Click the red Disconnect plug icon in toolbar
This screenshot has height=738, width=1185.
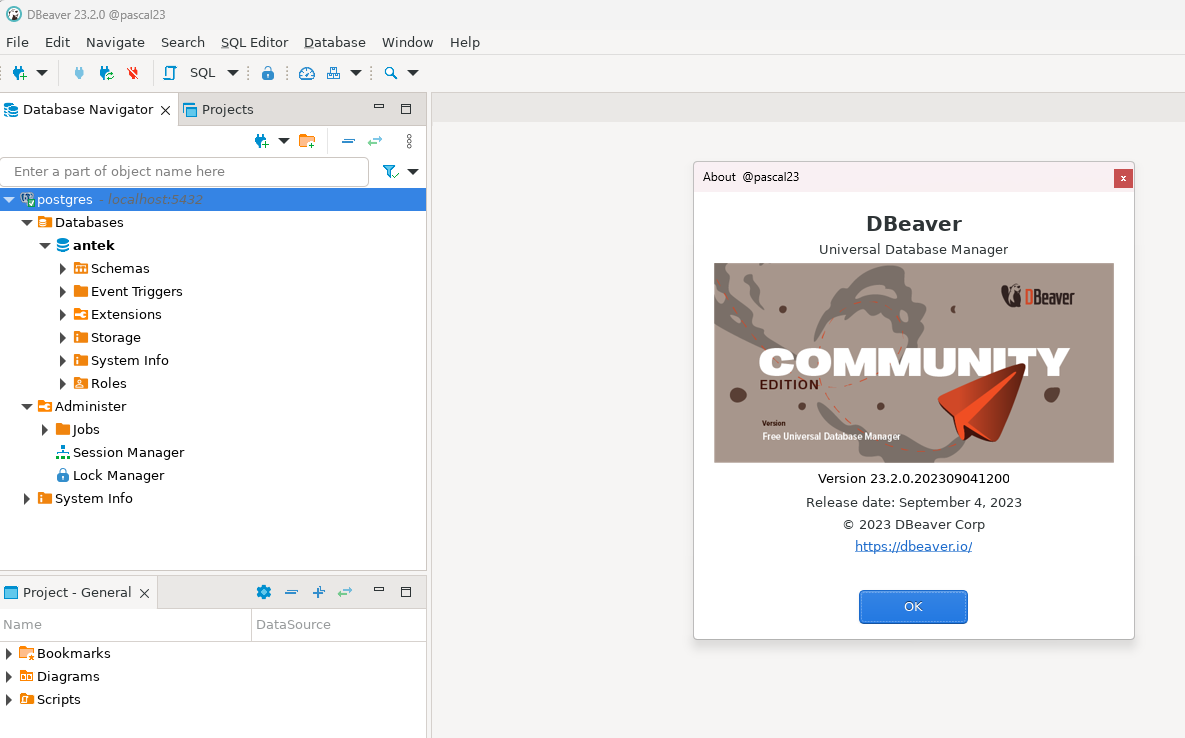[x=133, y=73]
